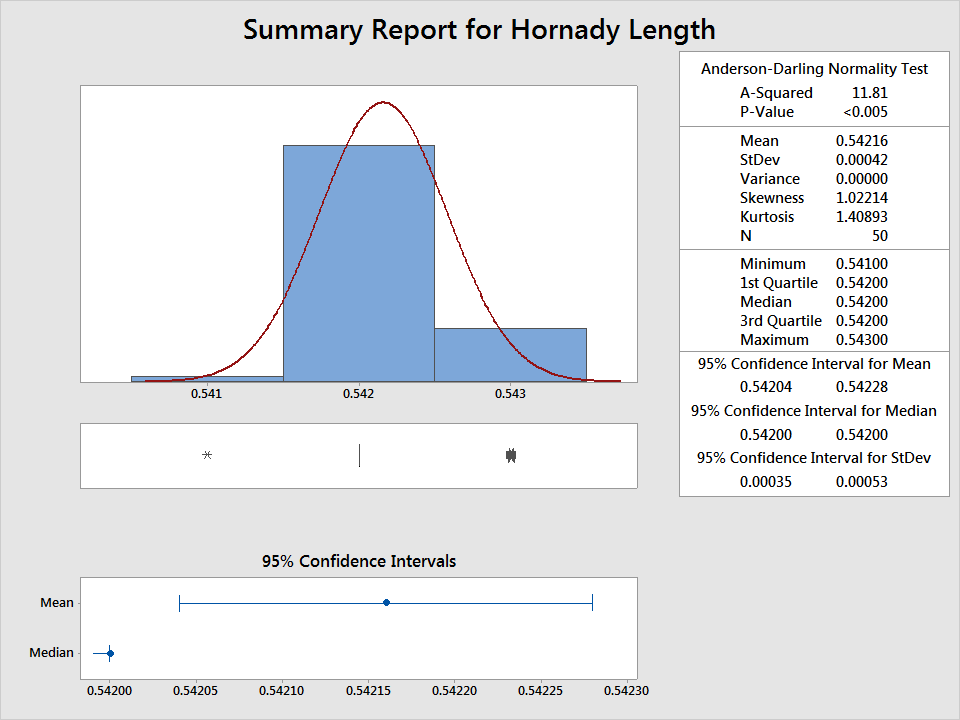Screen dimensions: 960x720
Task: Click the "Kurtosis" label
Action: pos(767,217)
